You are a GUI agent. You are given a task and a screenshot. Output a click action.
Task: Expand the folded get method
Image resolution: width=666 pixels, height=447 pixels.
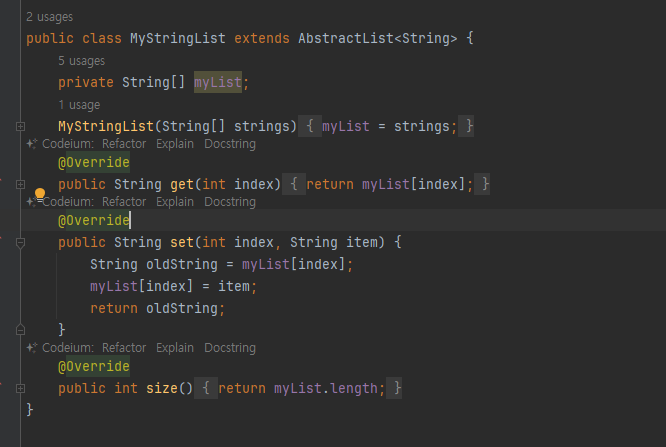[20, 184]
